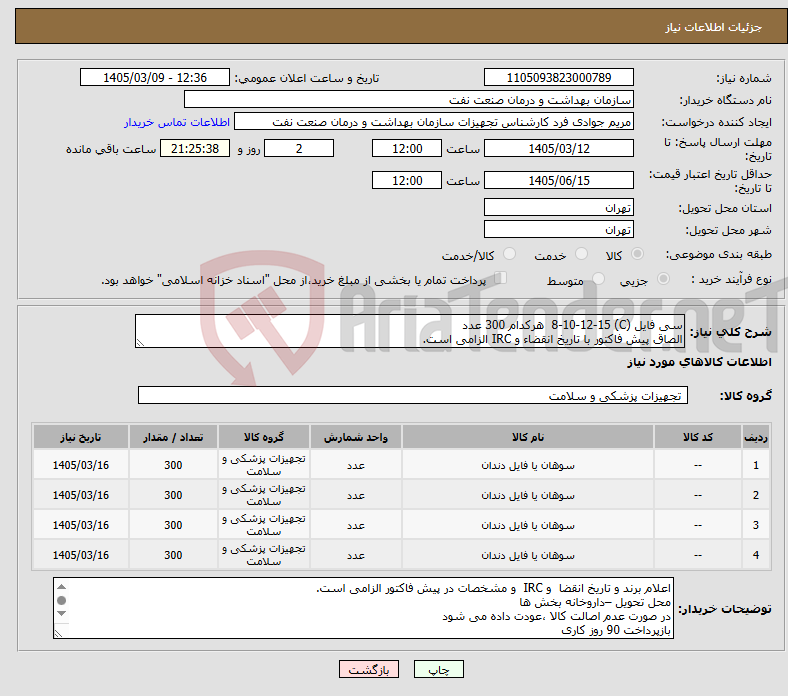Click the ردیف column header
This screenshot has height=696, width=788.
[756, 437]
